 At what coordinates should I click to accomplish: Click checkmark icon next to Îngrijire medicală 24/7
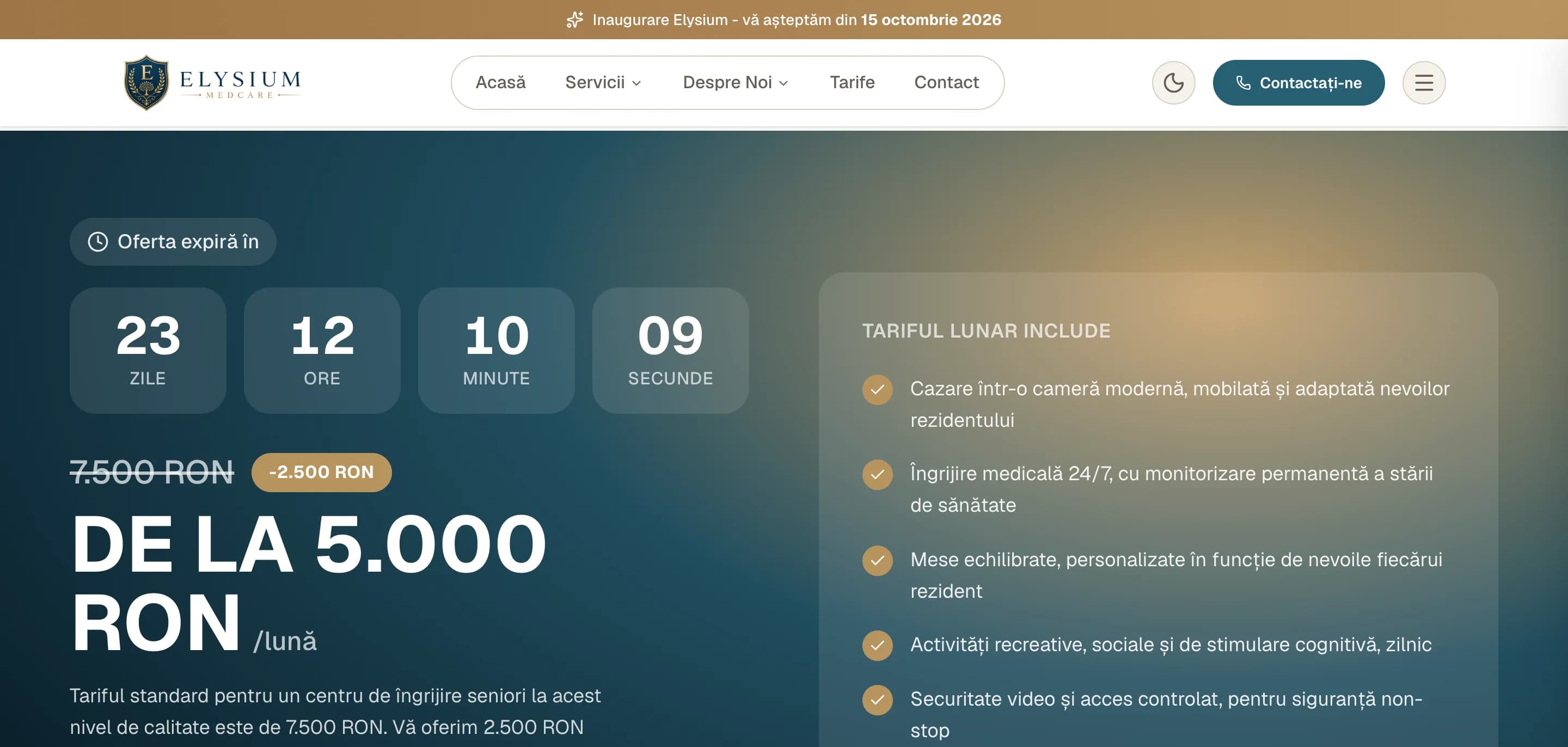coord(877,474)
